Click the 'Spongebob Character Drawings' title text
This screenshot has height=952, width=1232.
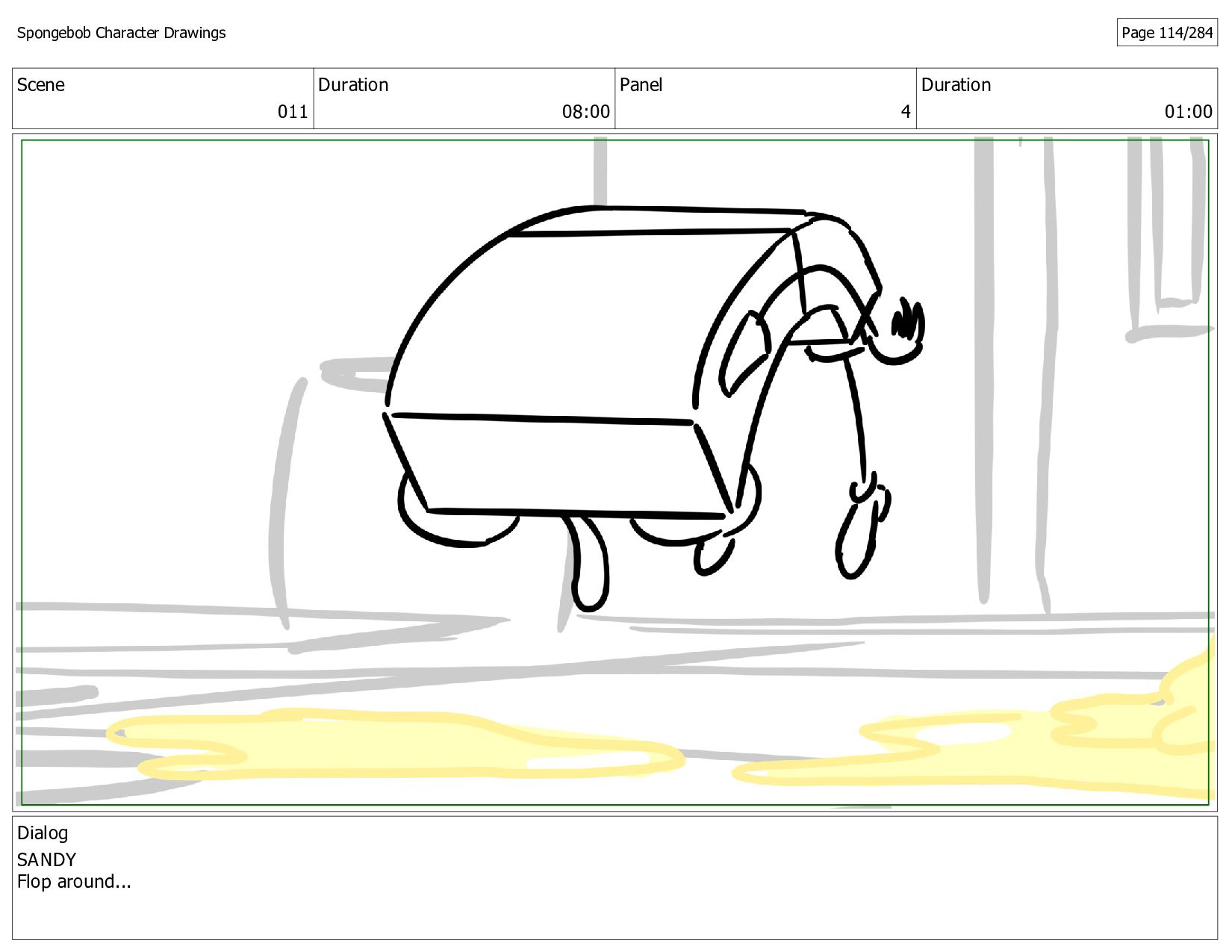(x=121, y=33)
